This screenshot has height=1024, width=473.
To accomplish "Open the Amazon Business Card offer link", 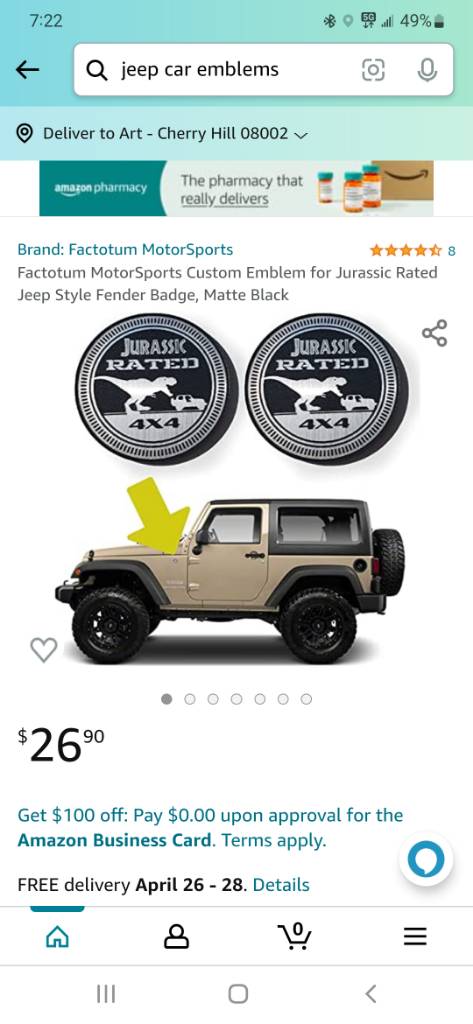I will [115, 840].
